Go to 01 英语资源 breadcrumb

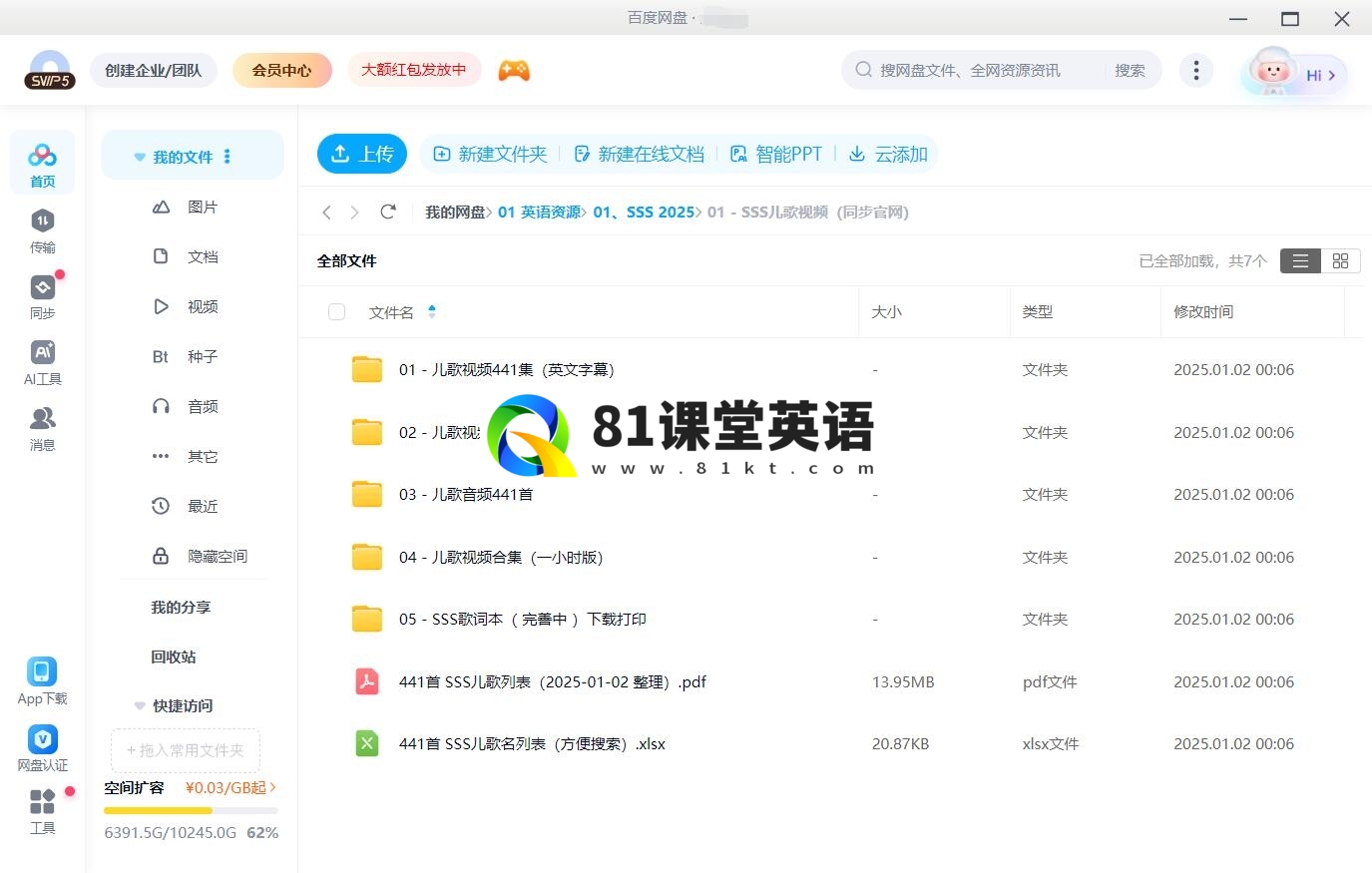coord(539,212)
